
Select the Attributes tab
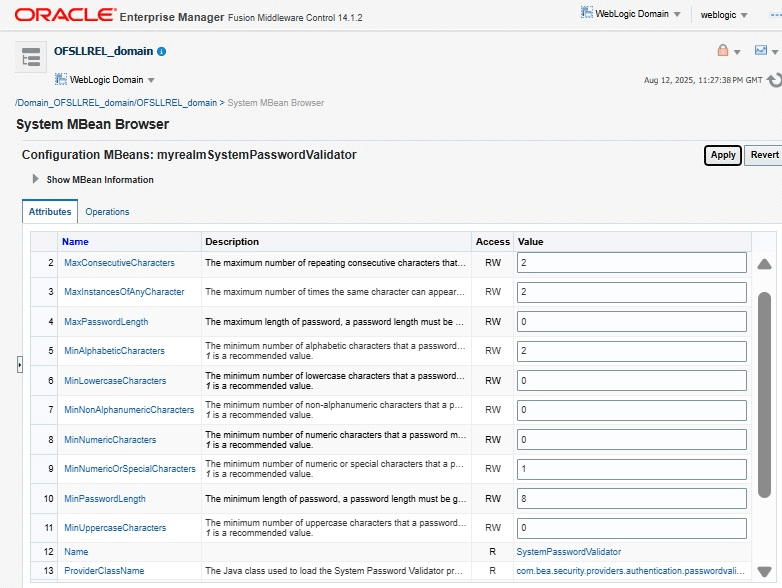pos(50,212)
